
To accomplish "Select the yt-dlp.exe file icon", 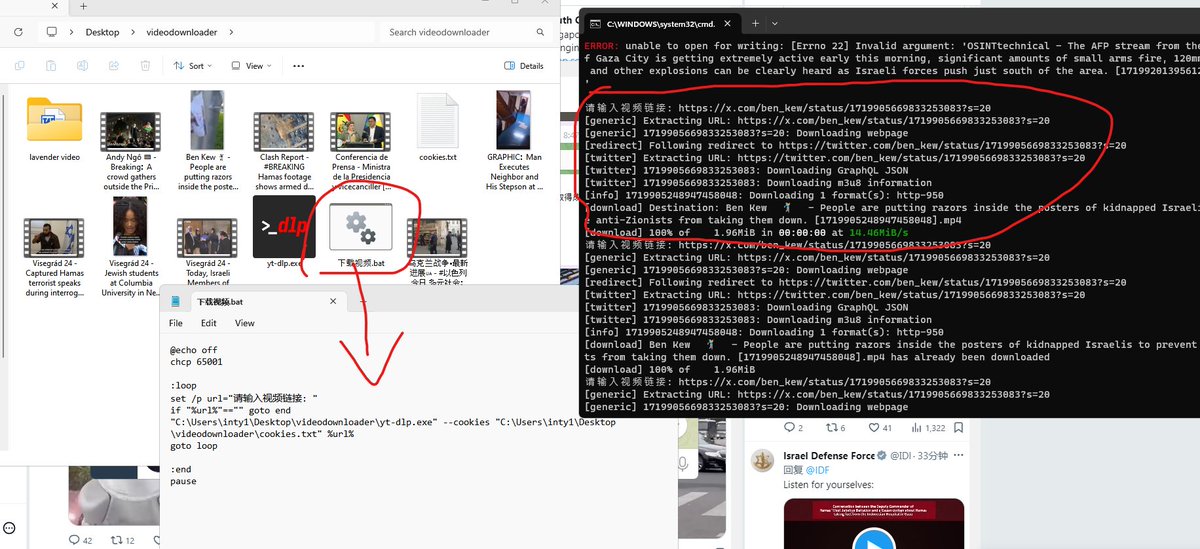I will [x=284, y=226].
